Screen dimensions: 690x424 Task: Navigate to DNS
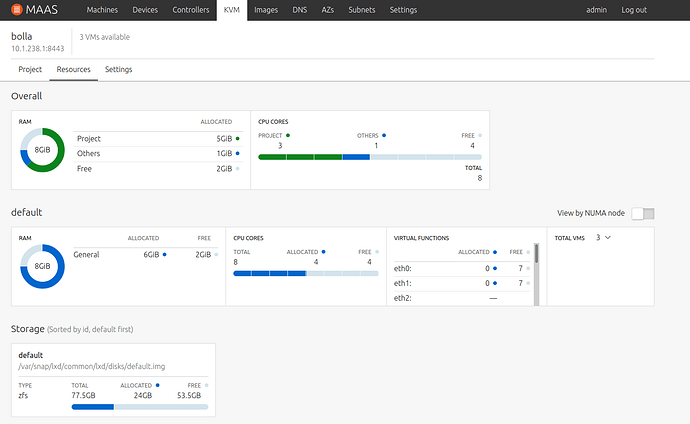[300, 10]
